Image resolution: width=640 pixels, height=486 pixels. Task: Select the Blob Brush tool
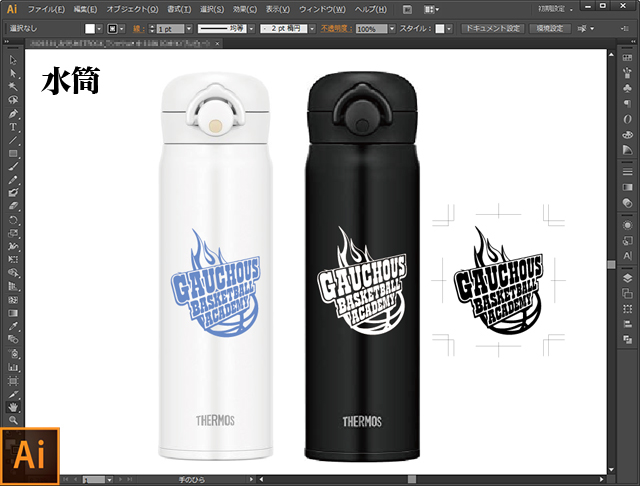[13, 193]
